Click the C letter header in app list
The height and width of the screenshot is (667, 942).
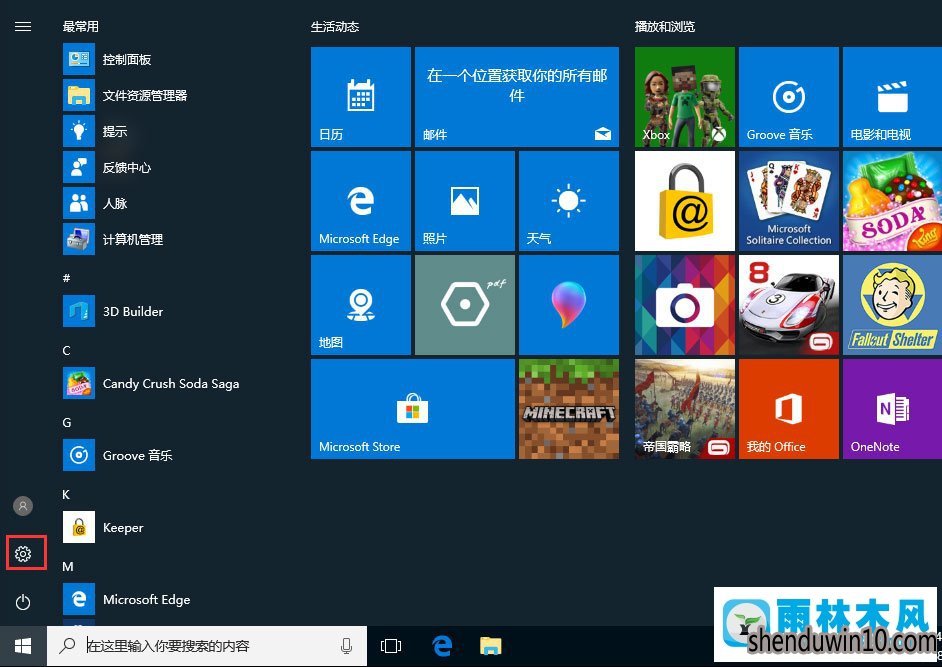point(67,350)
